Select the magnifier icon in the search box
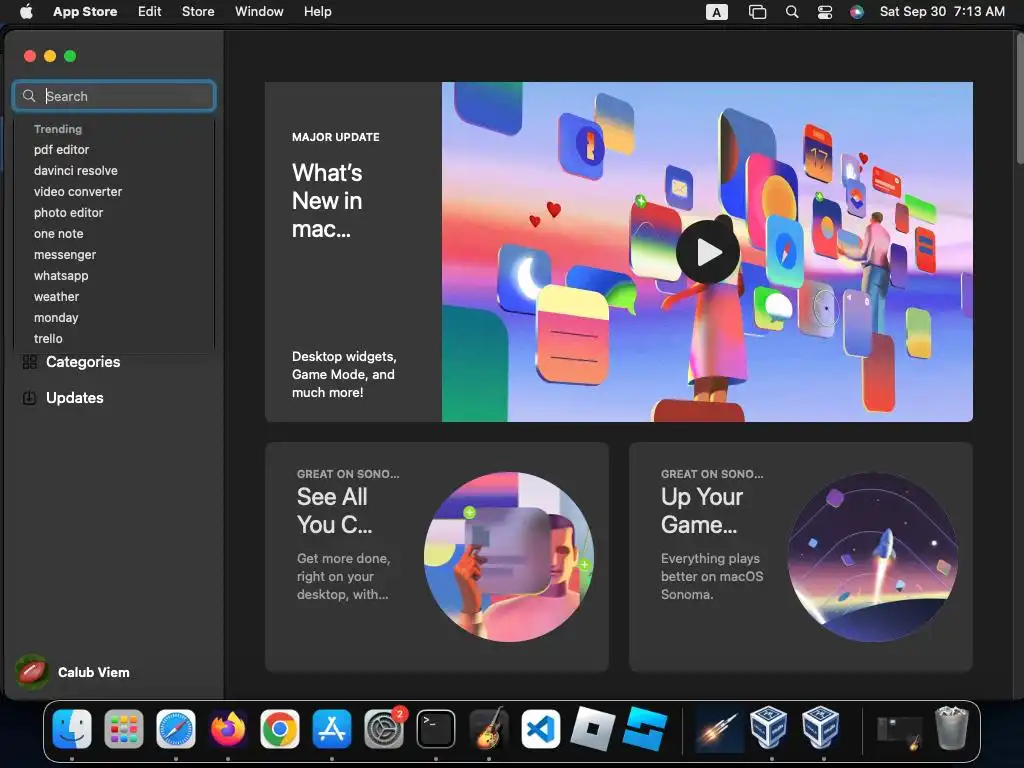 tap(29, 96)
